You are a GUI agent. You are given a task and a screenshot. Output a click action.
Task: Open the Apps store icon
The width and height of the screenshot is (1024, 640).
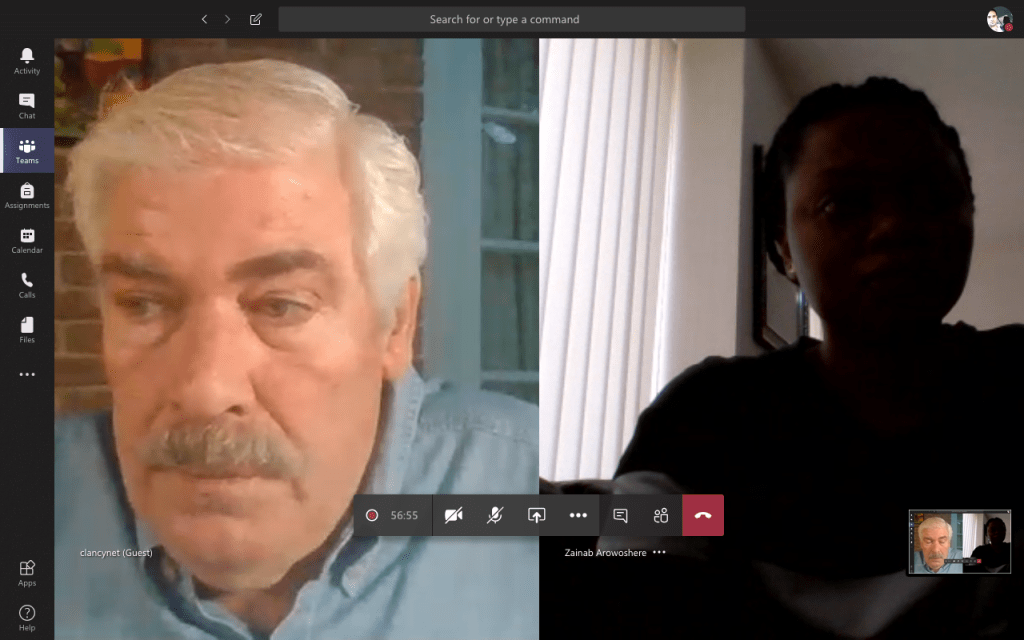tap(27, 572)
